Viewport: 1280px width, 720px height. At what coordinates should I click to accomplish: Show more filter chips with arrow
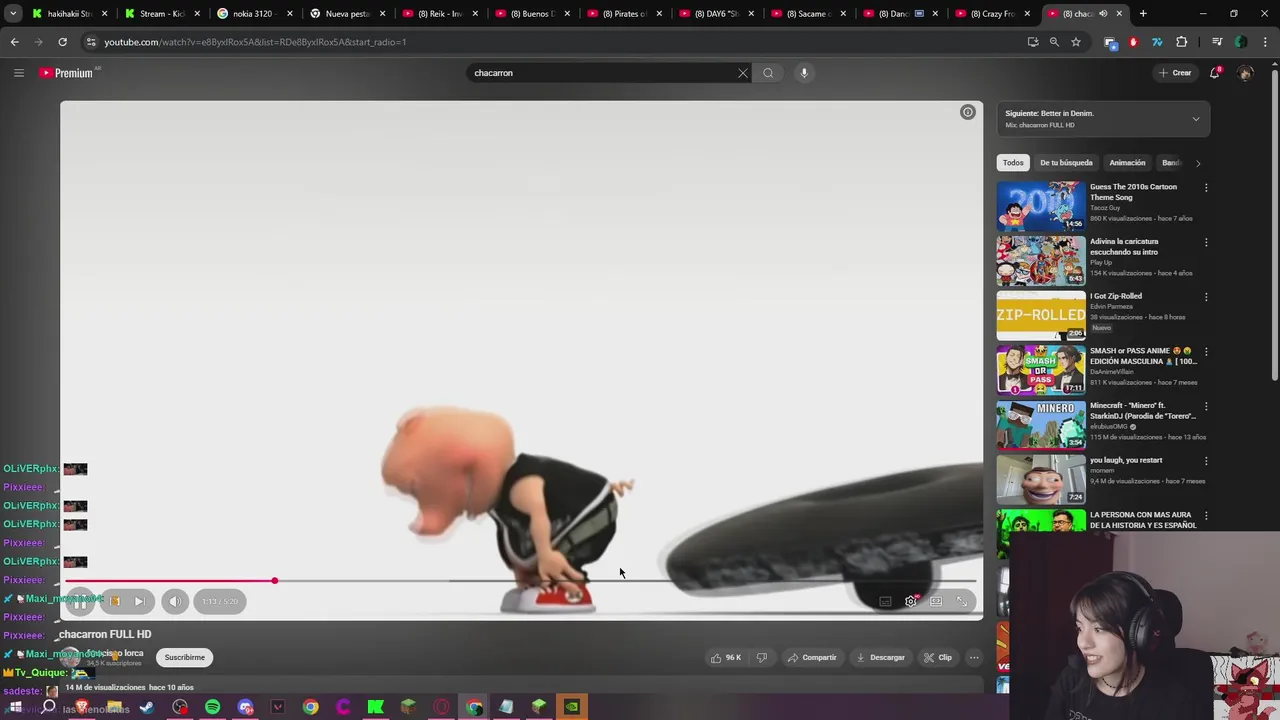click(1197, 163)
